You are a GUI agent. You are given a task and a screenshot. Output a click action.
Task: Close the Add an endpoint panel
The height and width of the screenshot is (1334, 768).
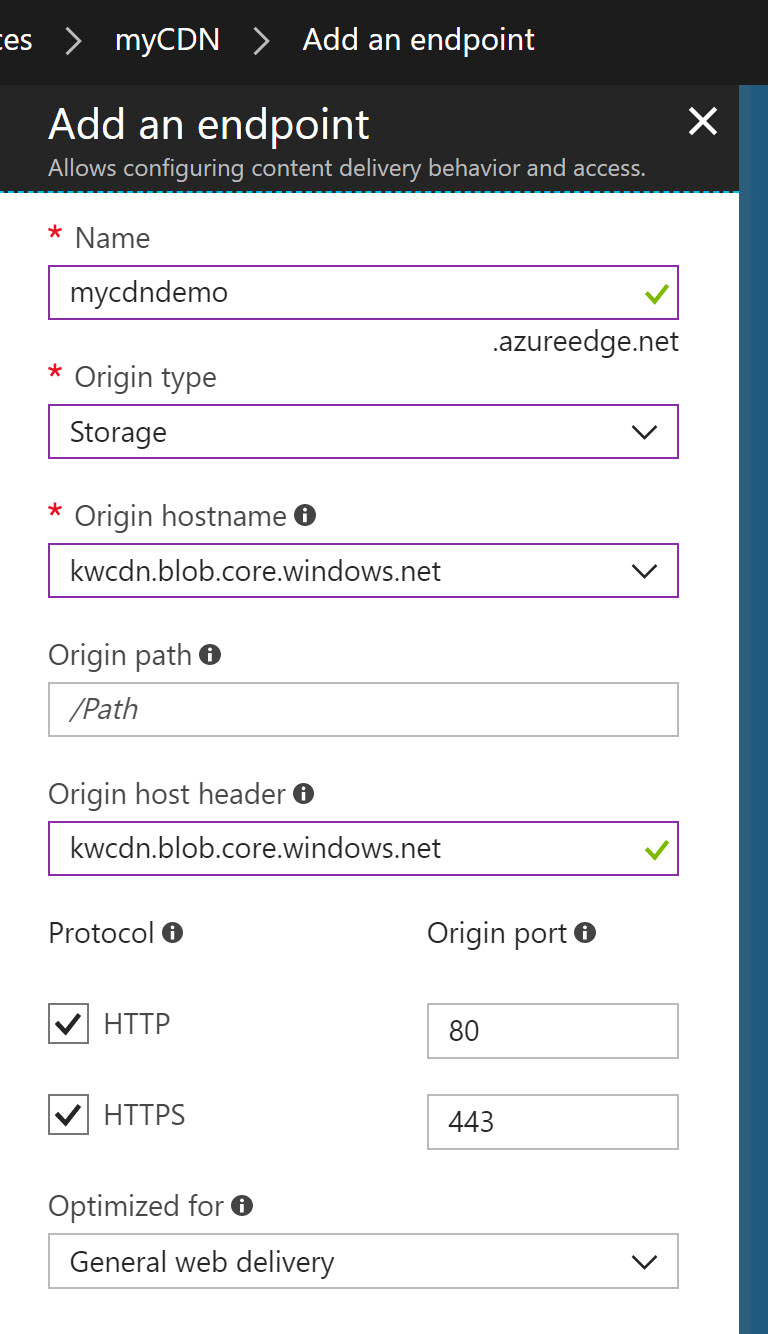point(703,122)
